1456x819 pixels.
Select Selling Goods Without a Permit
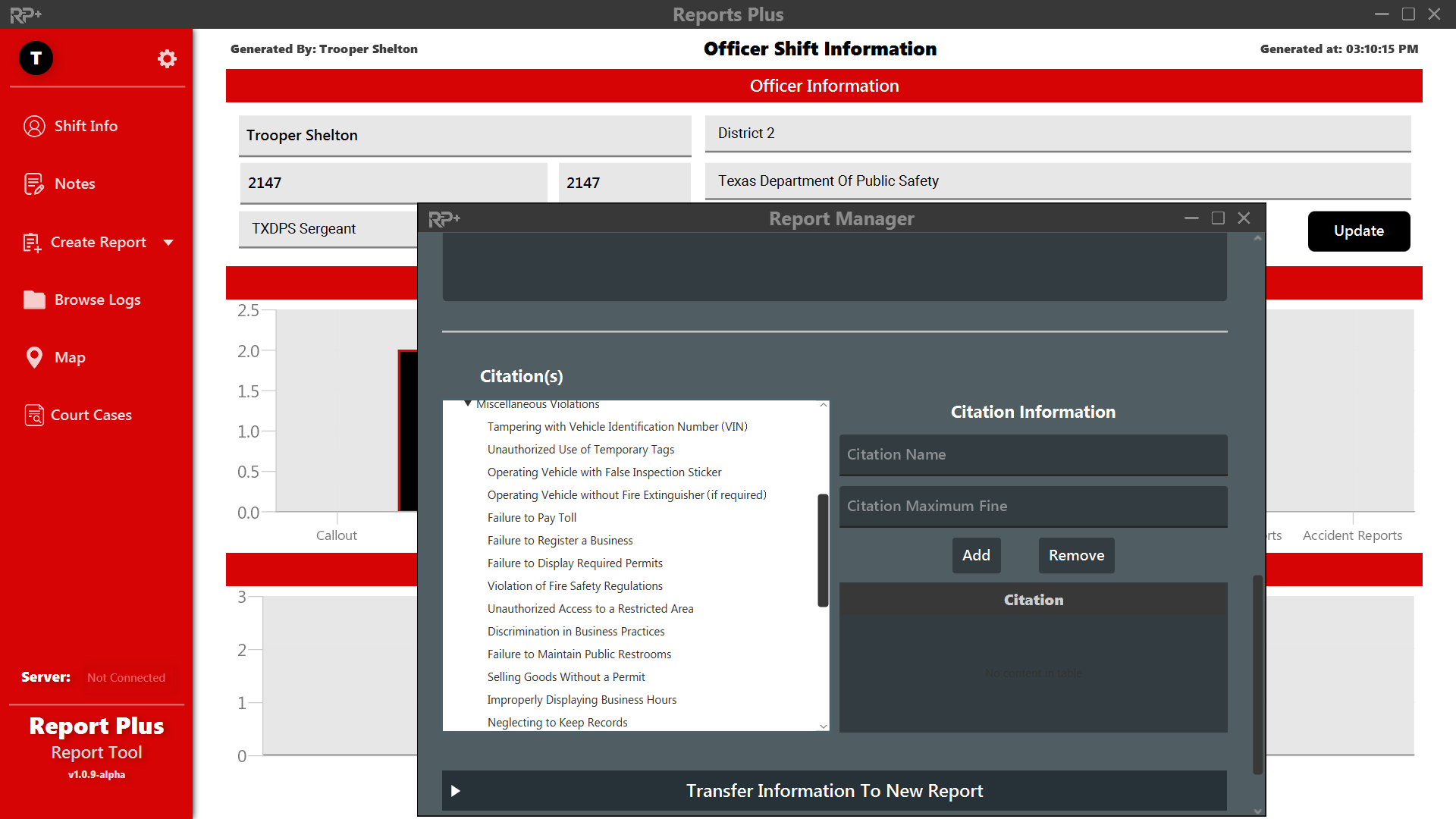click(x=566, y=677)
